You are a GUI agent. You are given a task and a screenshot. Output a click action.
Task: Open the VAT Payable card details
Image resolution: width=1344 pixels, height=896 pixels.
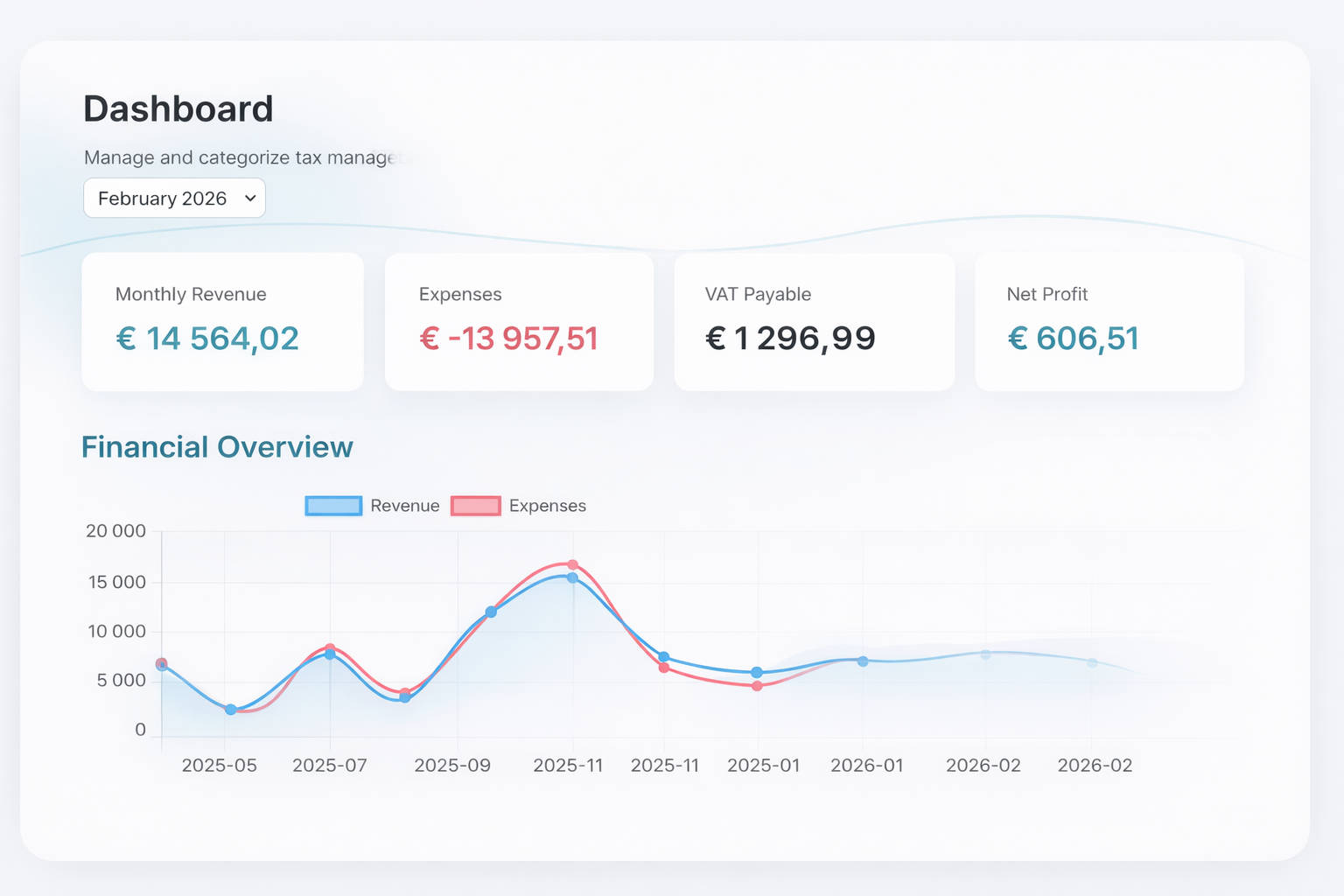(814, 321)
